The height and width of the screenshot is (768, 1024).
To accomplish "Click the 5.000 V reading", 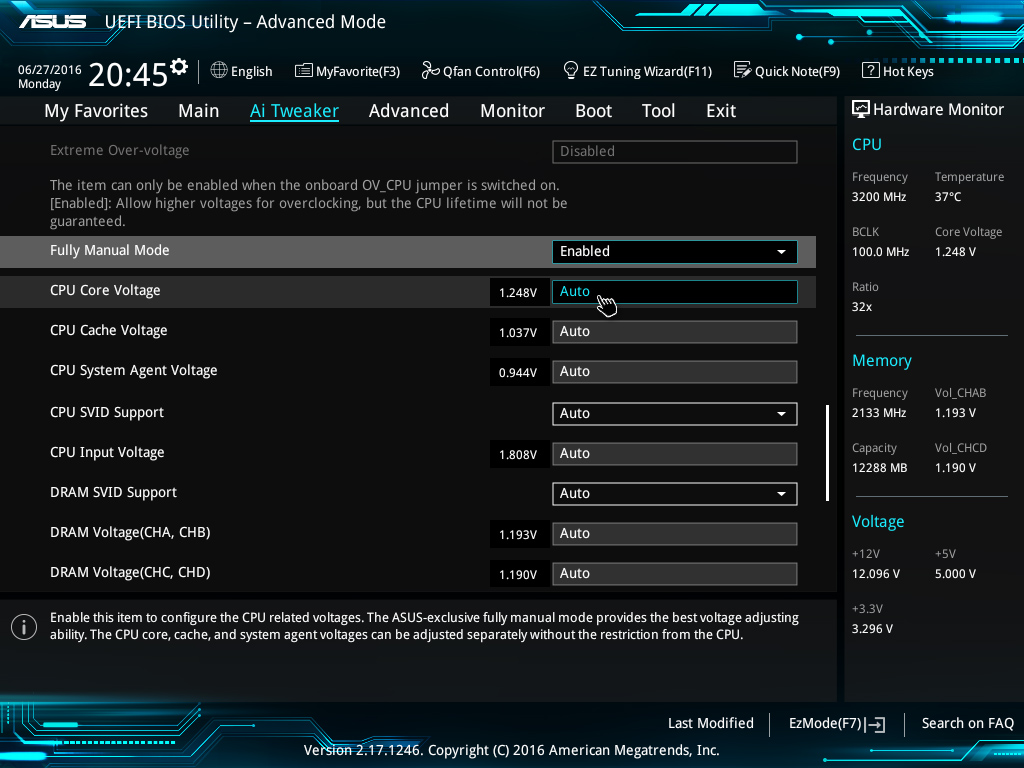I will pos(955,573).
